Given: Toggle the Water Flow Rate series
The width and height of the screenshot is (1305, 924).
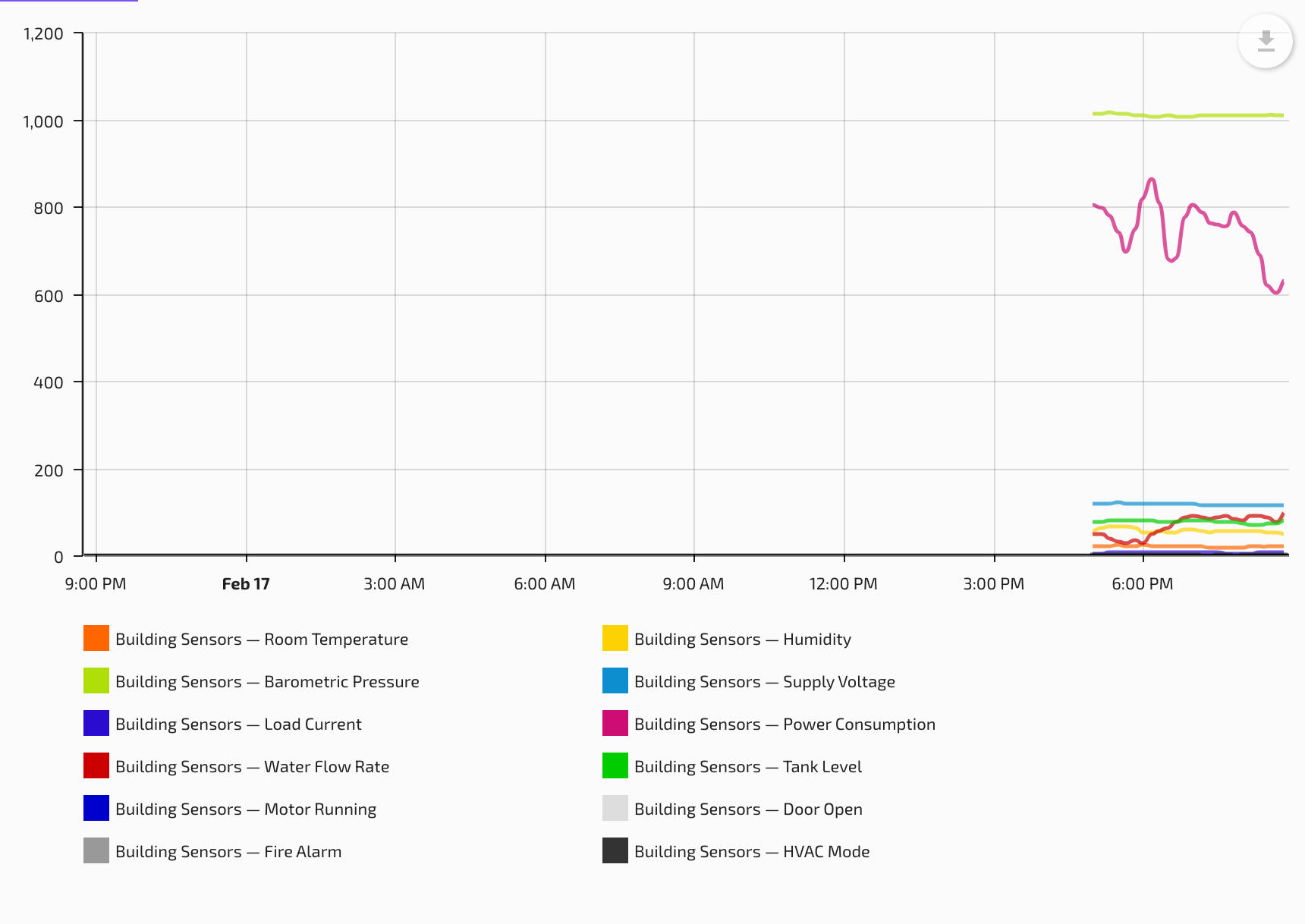Looking at the screenshot, I should 252,766.
